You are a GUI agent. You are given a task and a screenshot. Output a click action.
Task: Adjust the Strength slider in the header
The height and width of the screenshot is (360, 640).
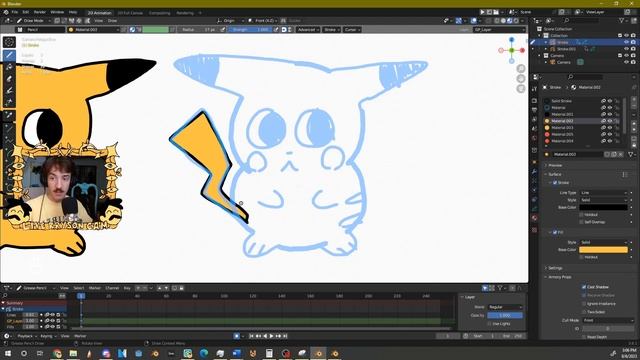[250, 29]
